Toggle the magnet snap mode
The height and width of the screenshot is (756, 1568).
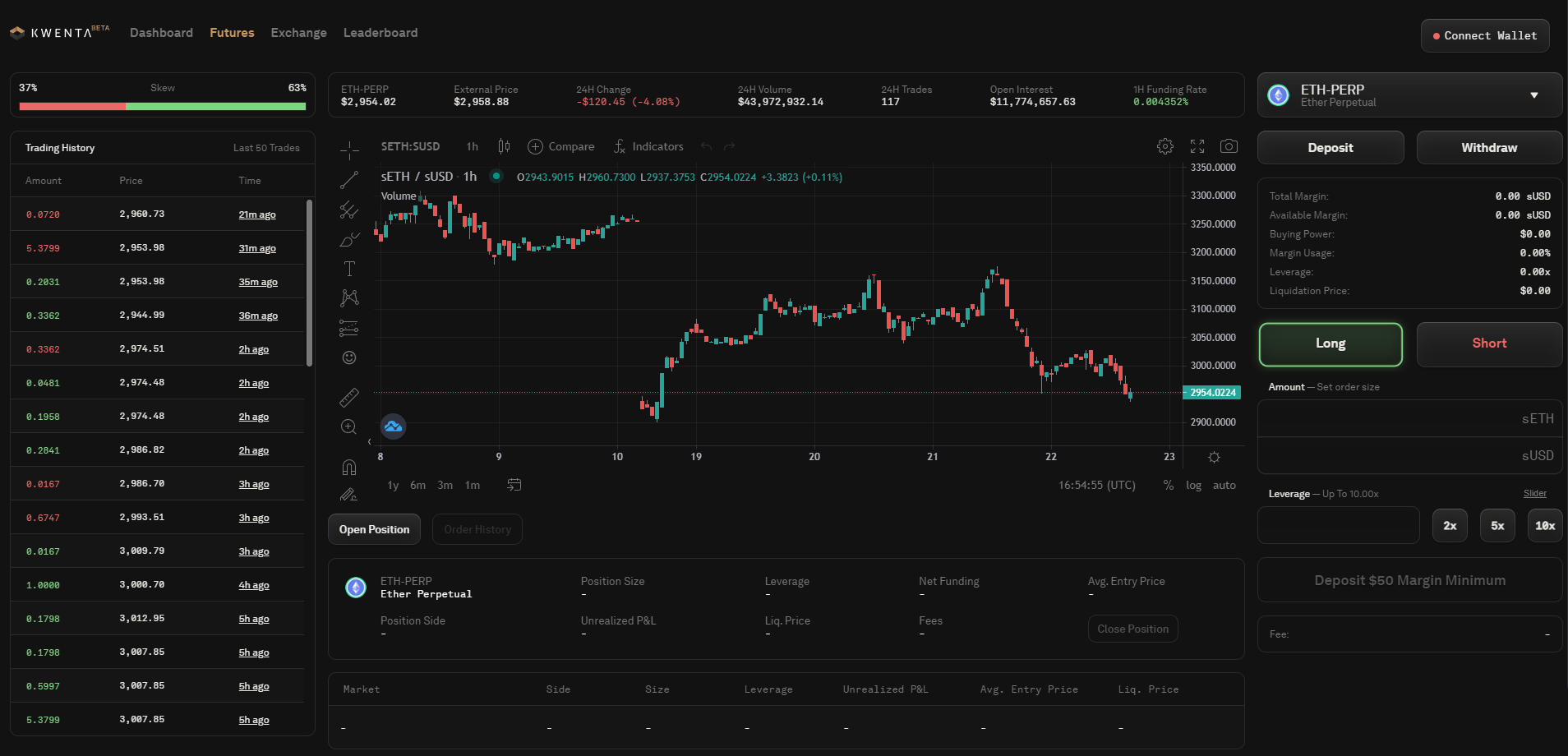click(349, 467)
